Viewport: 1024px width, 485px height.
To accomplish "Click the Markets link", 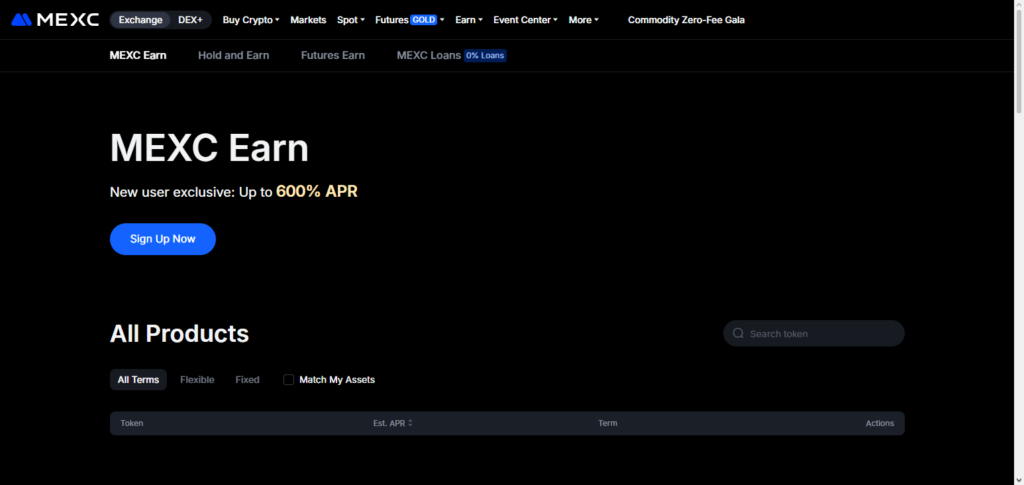I will [x=308, y=20].
